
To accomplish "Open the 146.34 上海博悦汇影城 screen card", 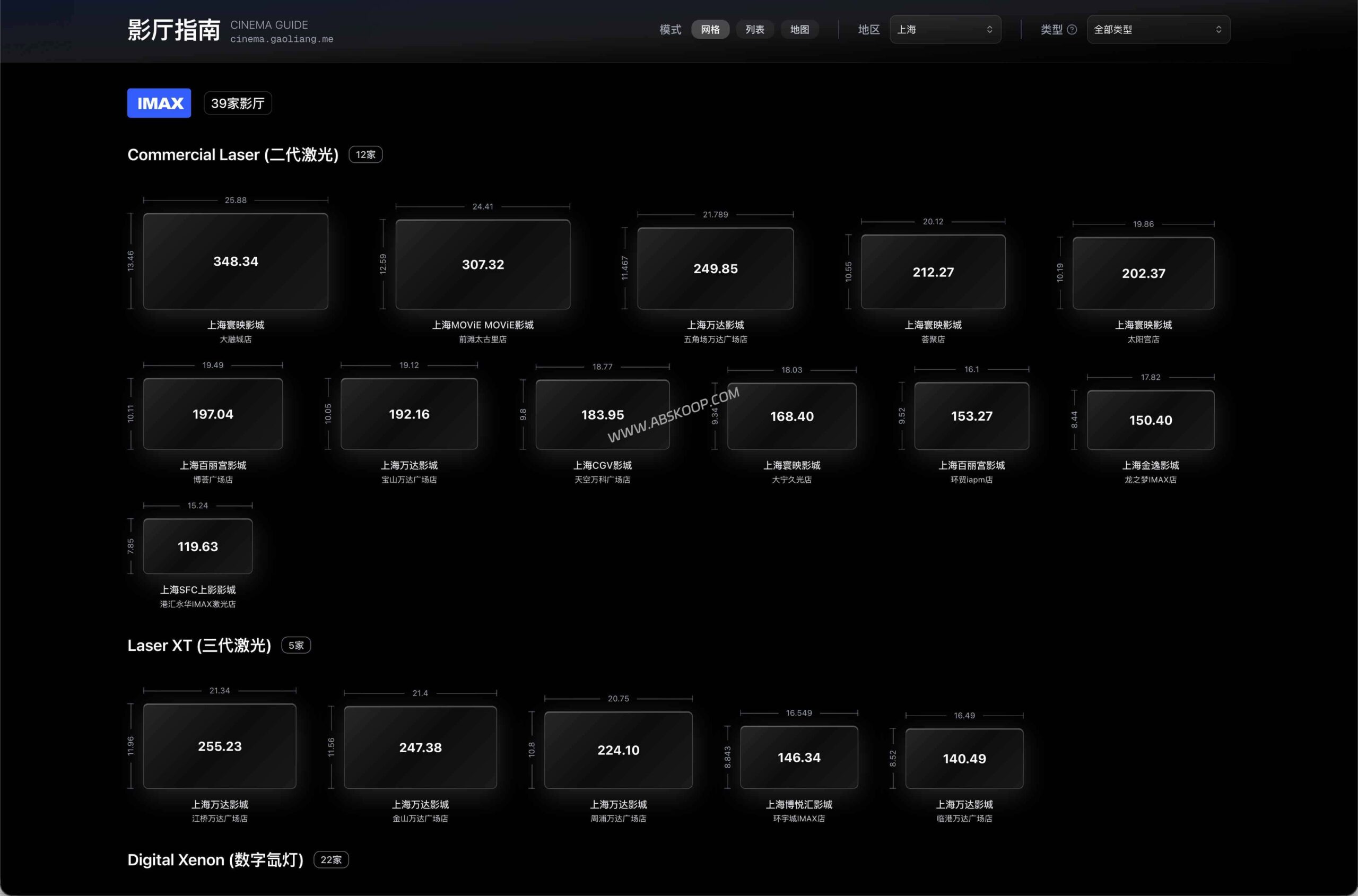I will pos(799,757).
